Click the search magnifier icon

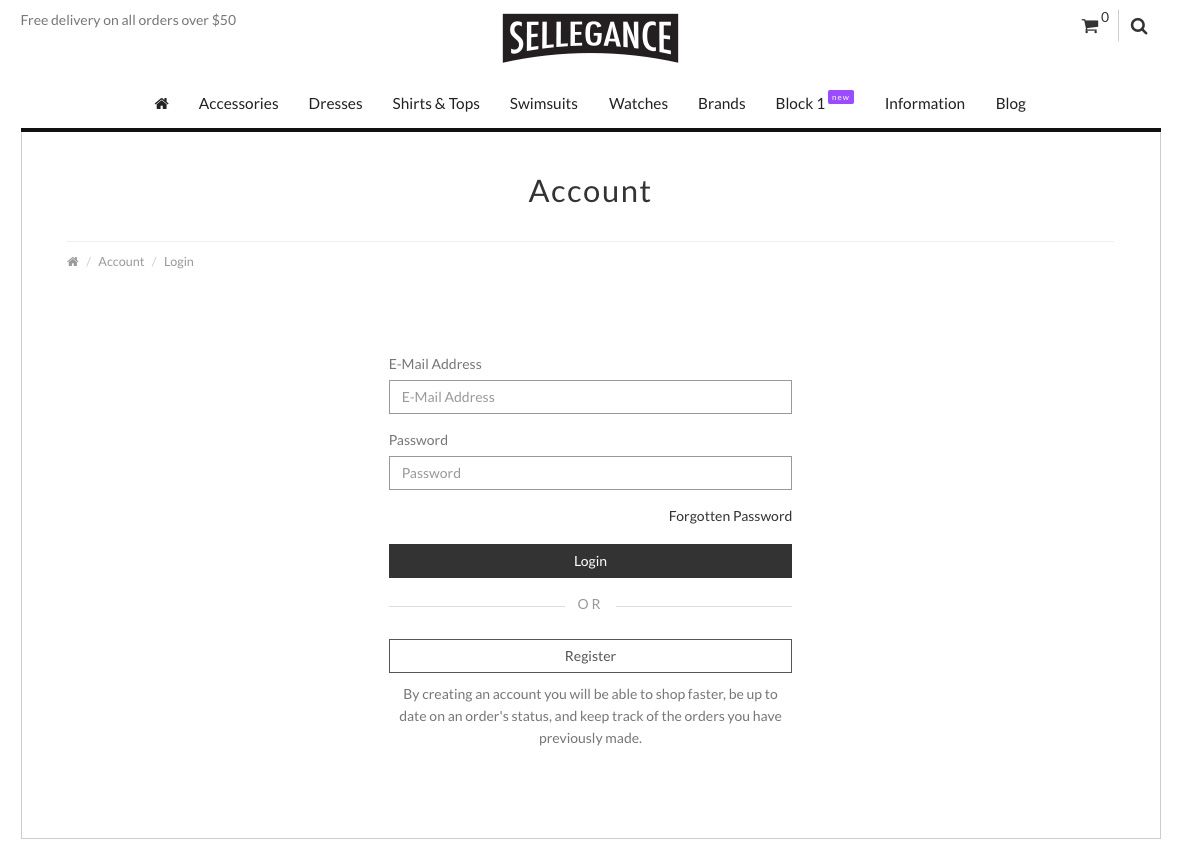coord(1139,26)
